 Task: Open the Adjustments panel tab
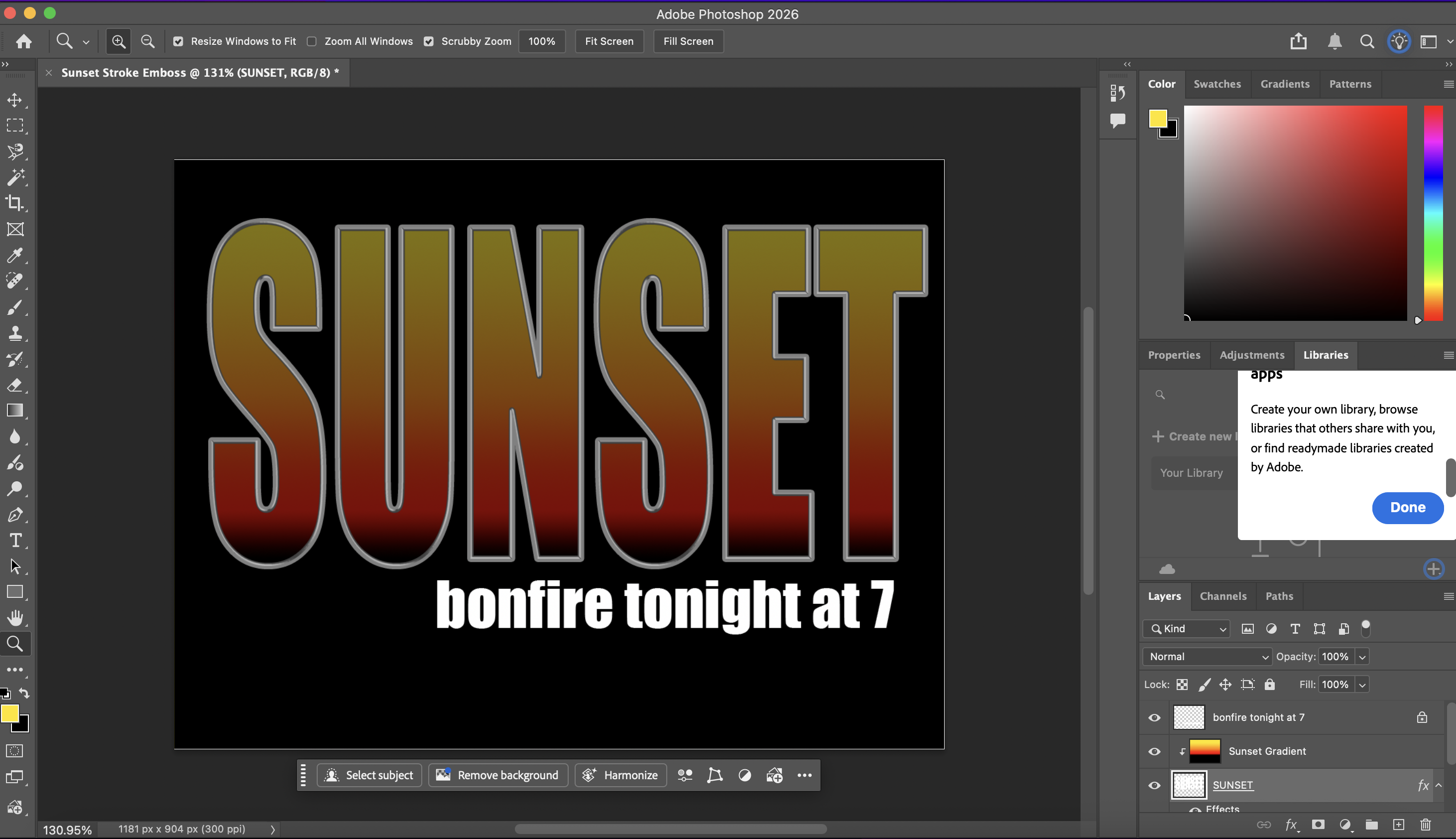[1252, 355]
